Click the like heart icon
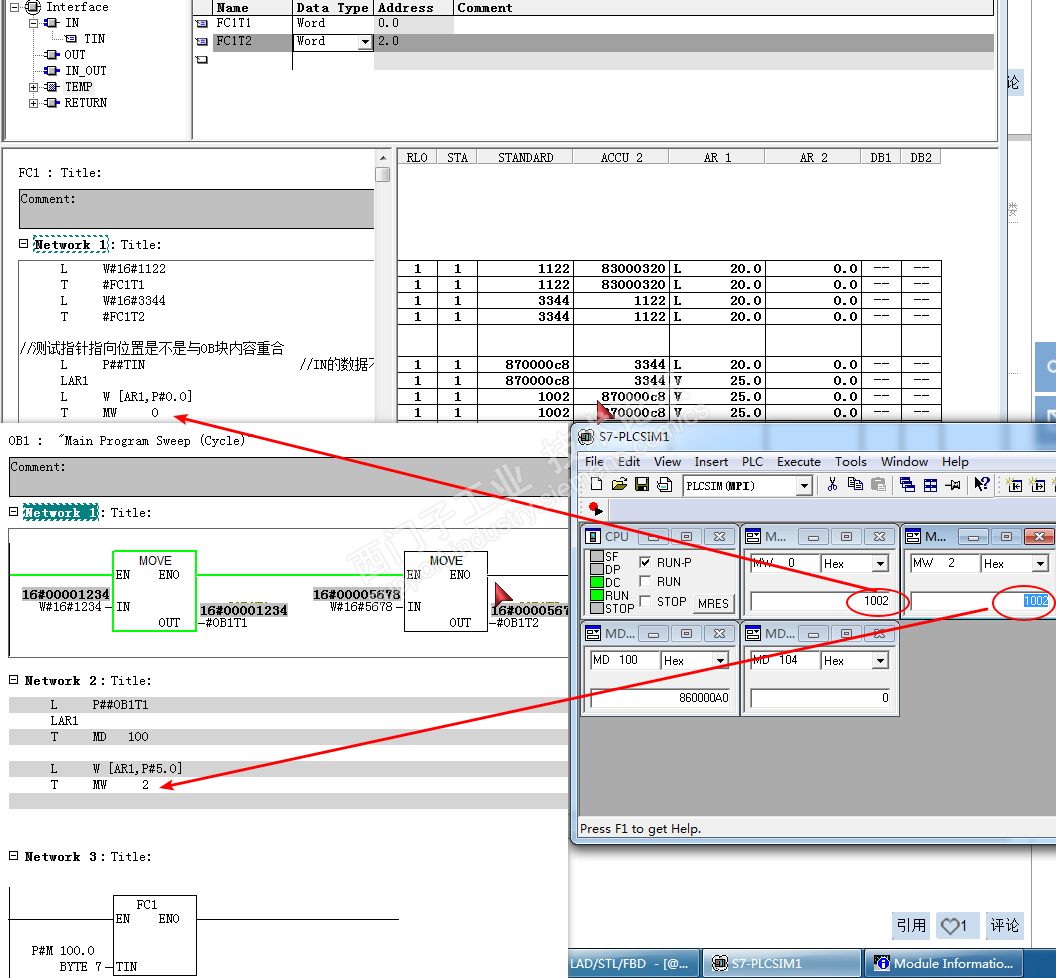 [x=950, y=926]
